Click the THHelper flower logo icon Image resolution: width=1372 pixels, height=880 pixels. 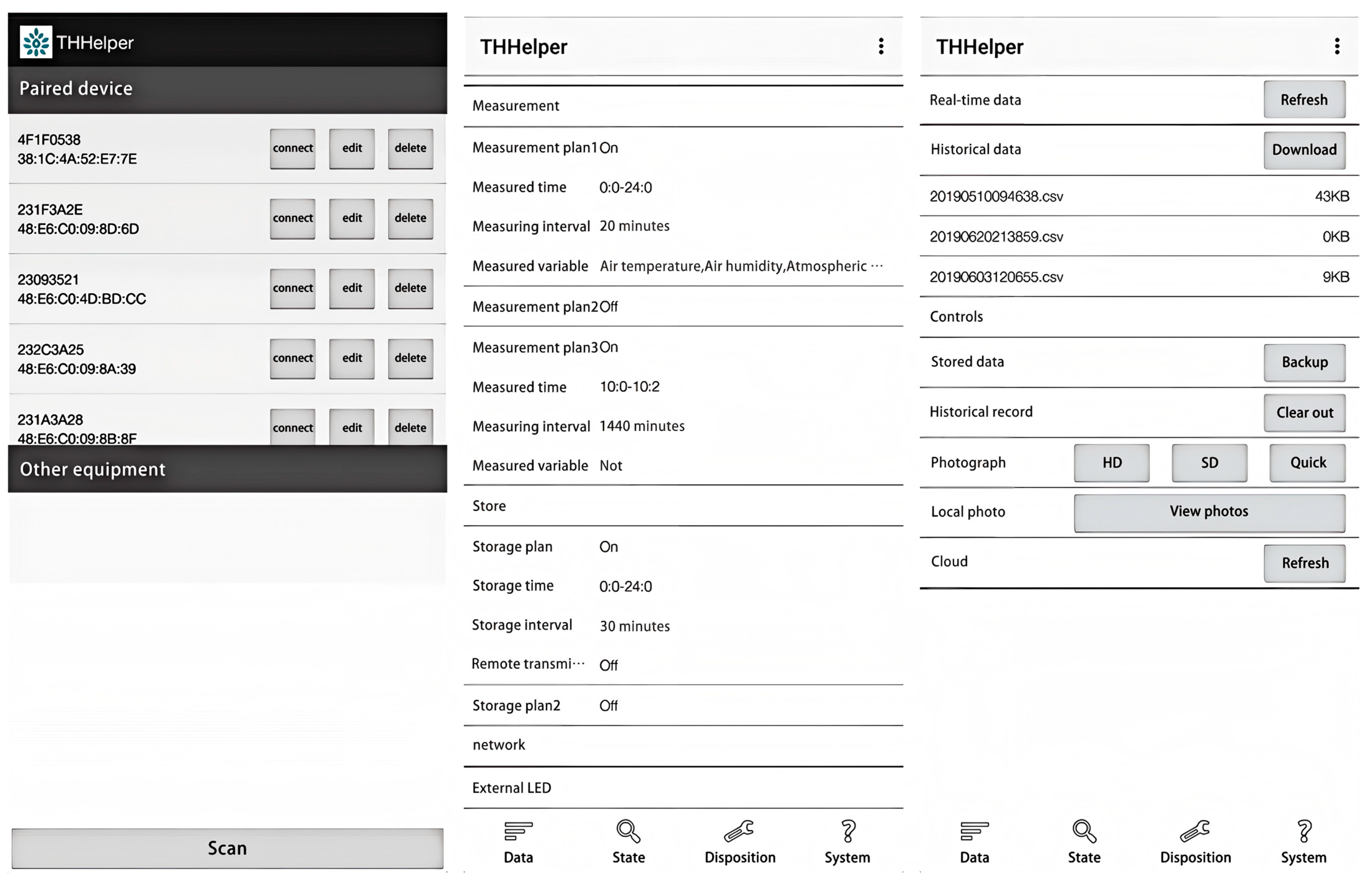(x=36, y=42)
